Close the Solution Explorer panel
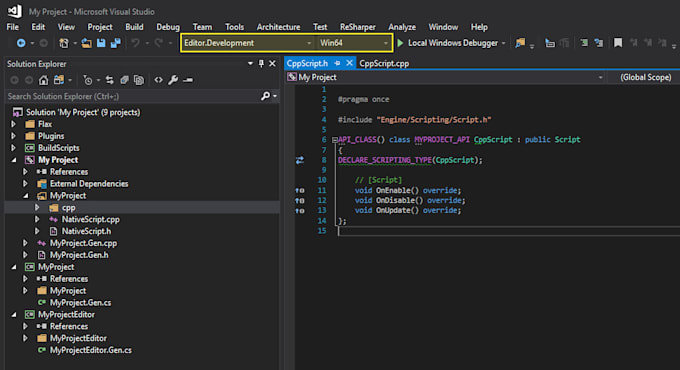Image resolution: width=680 pixels, height=370 pixels. (x=272, y=64)
